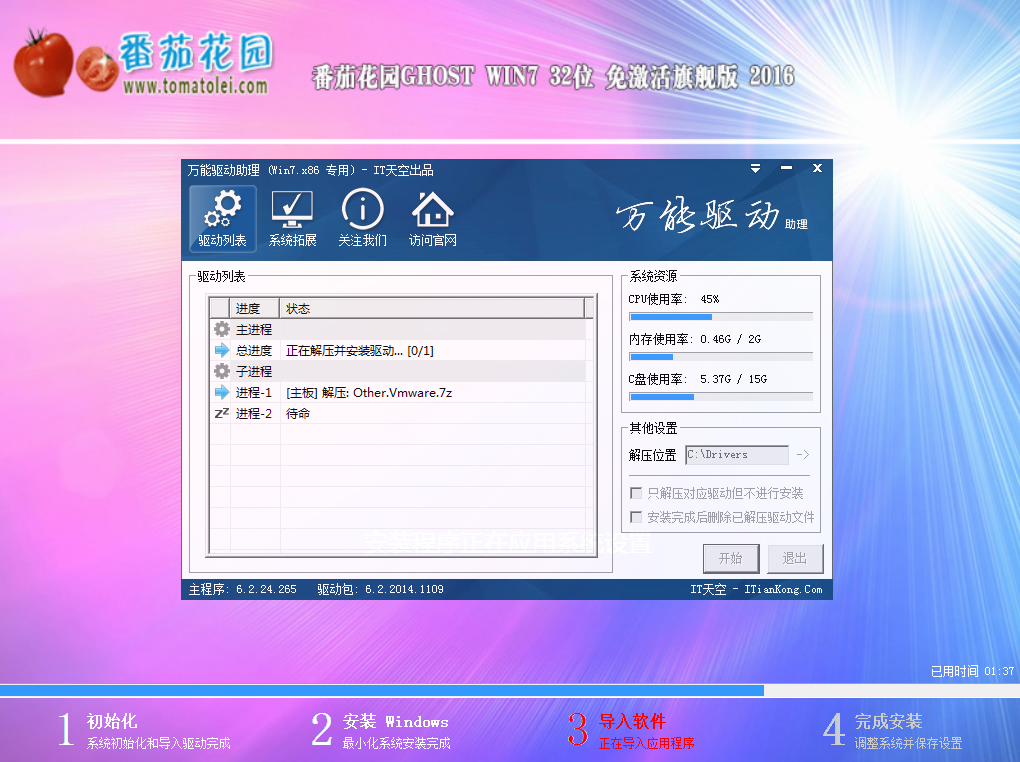This screenshot has height=762, width=1020.
Task: Click step 3 导入软件 in installer steps
Action: [x=631, y=730]
